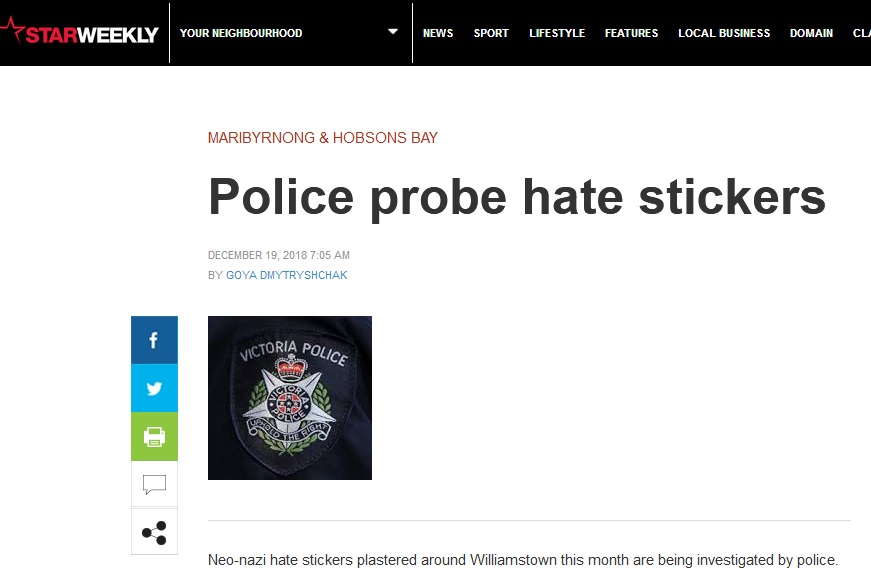Open the Features menu

click(631, 33)
